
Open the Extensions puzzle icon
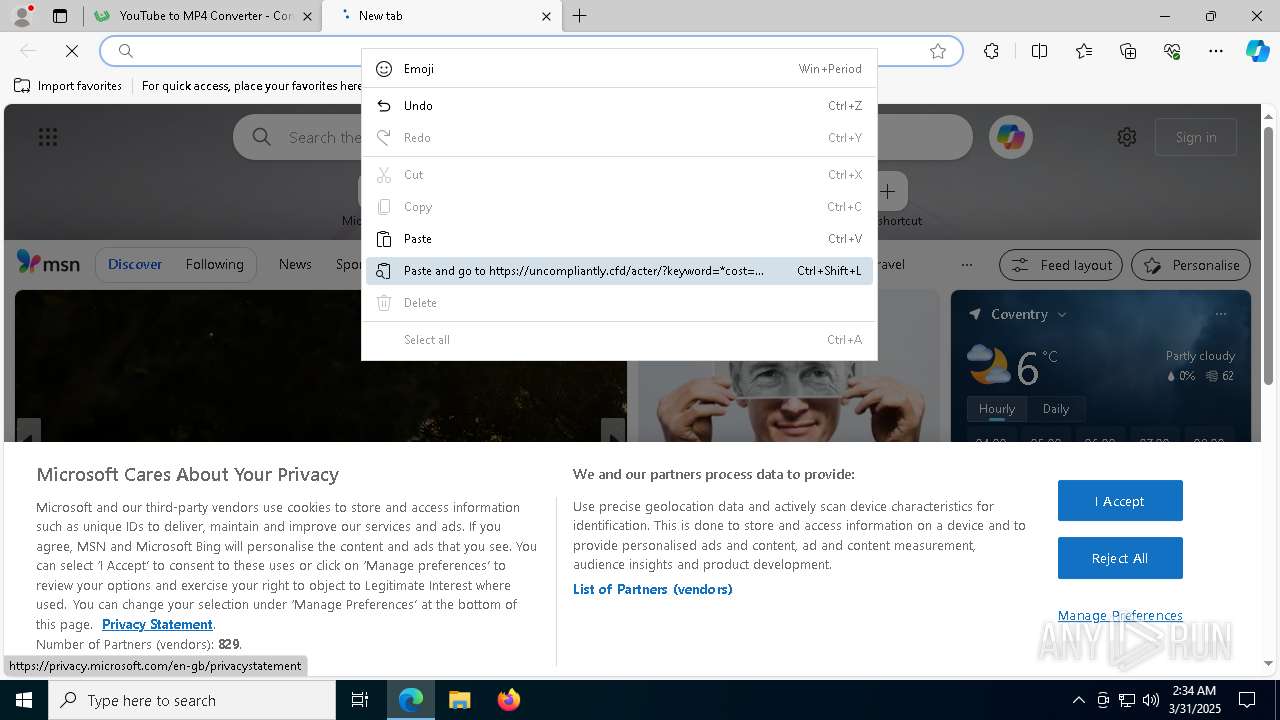pos(991,51)
